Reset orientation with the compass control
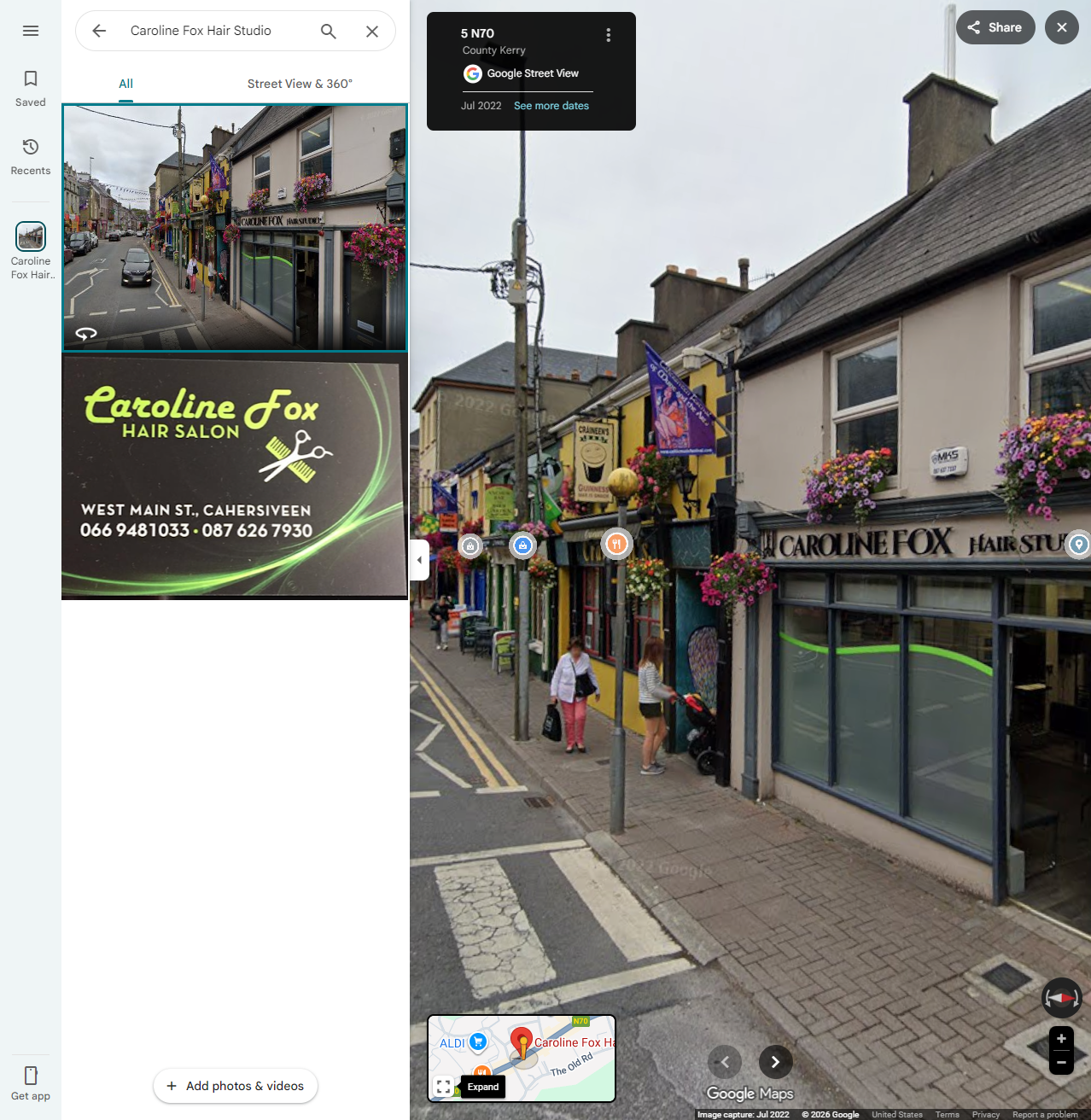 tap(1061, 997)
